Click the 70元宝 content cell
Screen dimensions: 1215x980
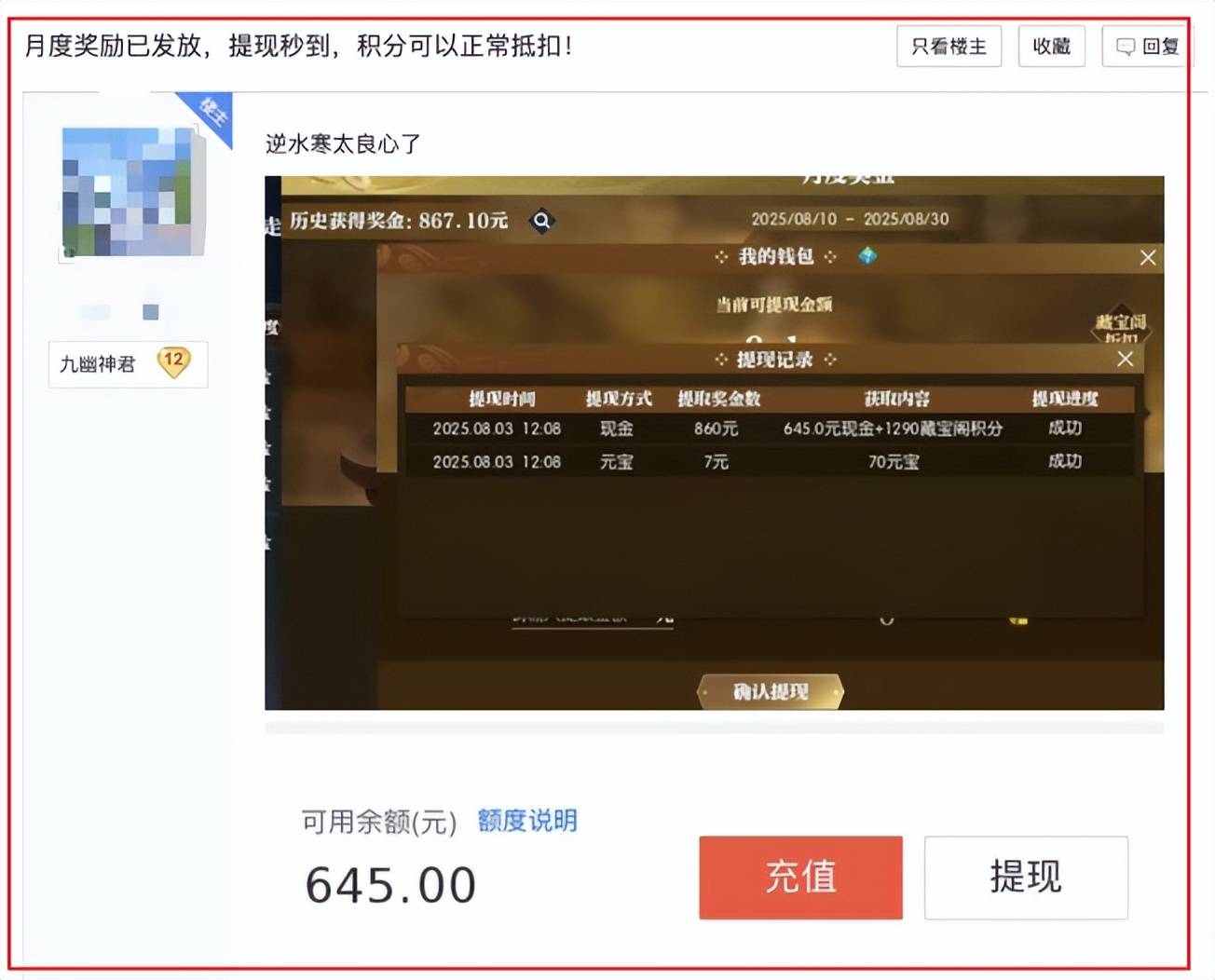point(894,461)
